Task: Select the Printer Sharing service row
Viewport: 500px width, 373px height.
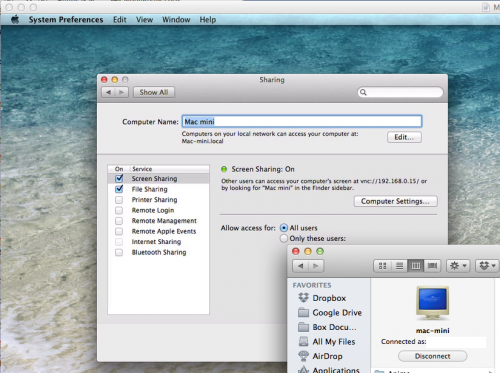Action: click(x=159, y=200)
